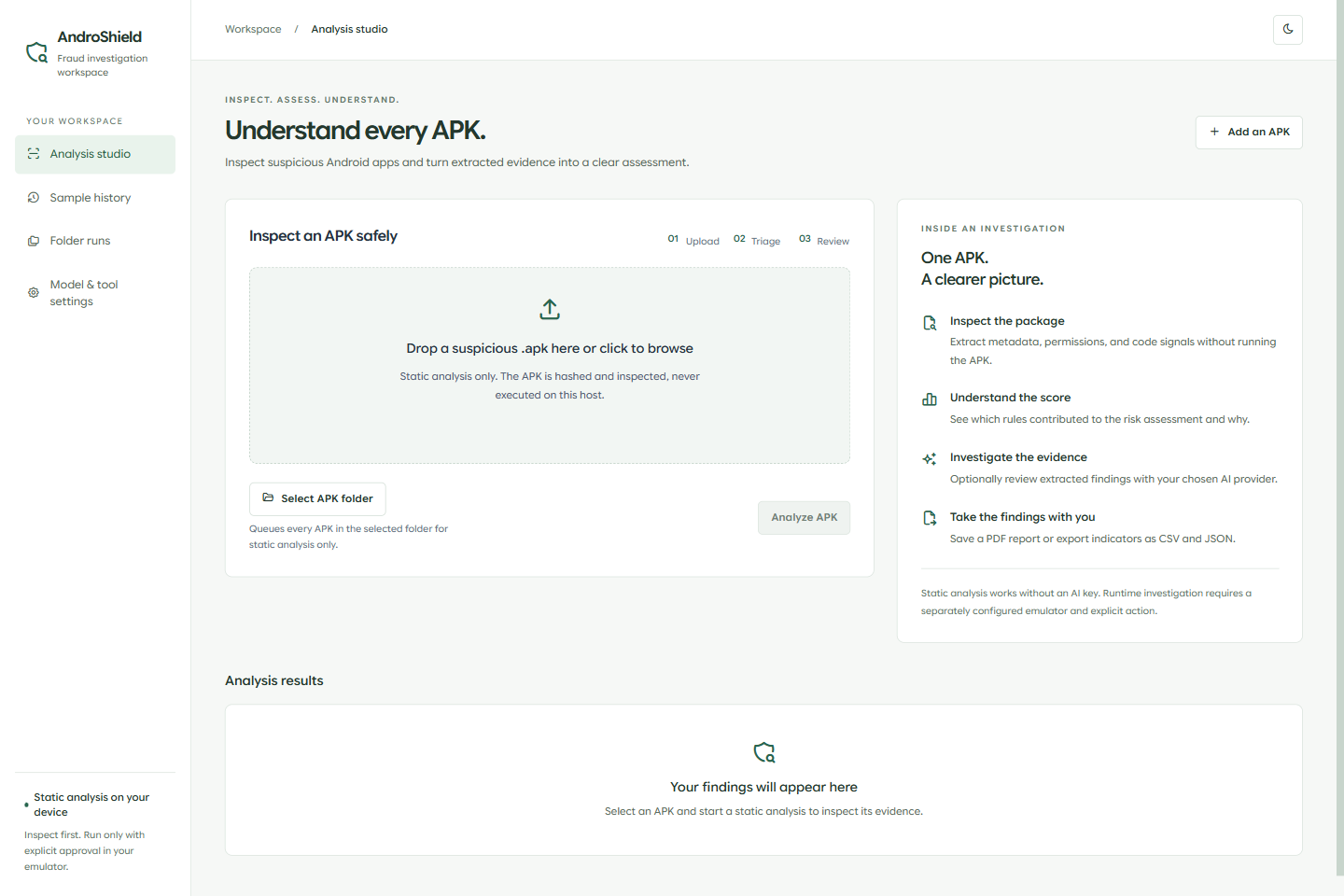The height and width of the screenshot is (896, 1344).
Task: Click 'Queues every APK in the selected folder' note
Action: tap(348, 537)
